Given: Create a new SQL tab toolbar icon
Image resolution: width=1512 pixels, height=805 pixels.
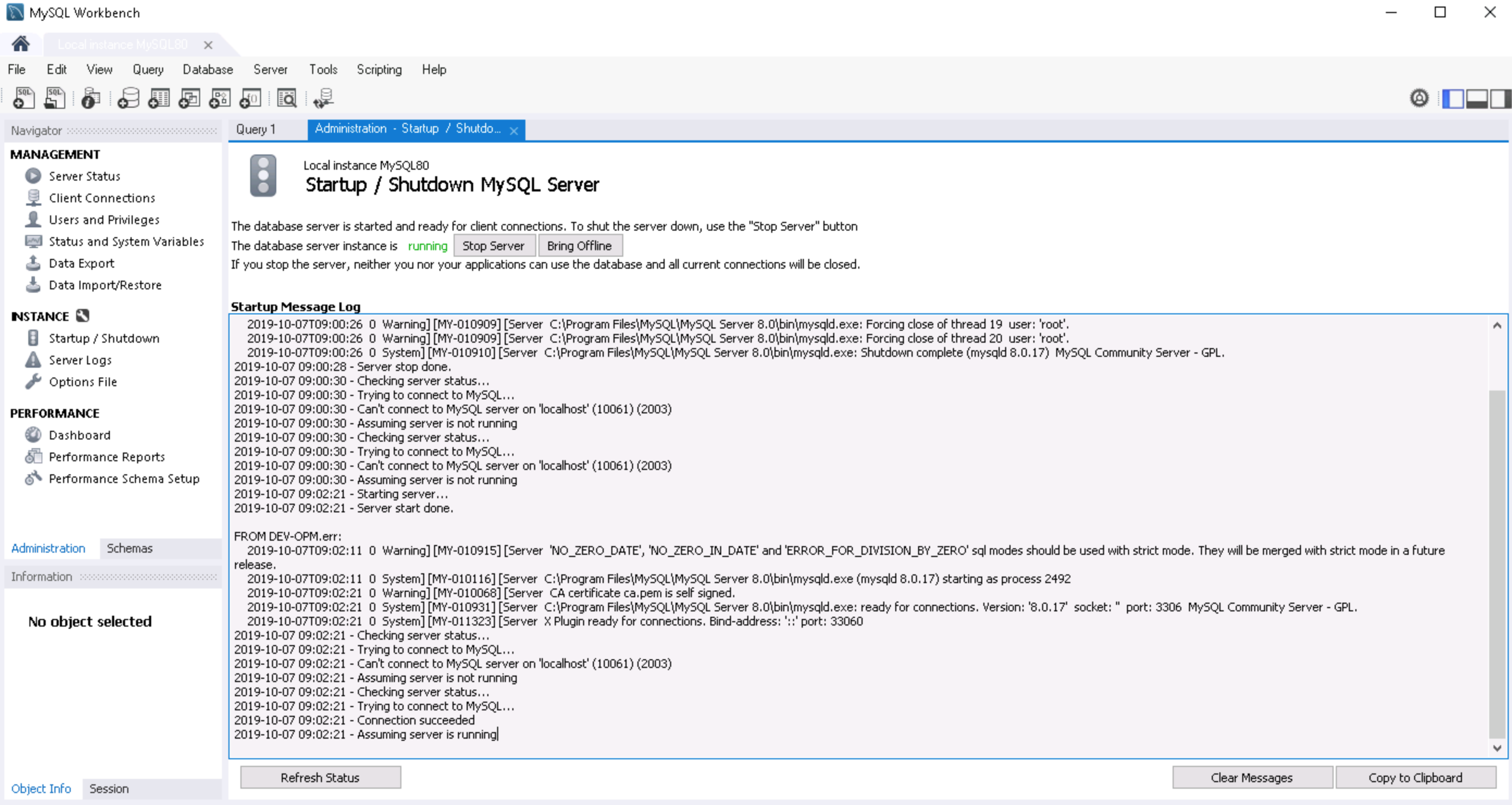Looking at the screenshot, I should pos(24,98).
